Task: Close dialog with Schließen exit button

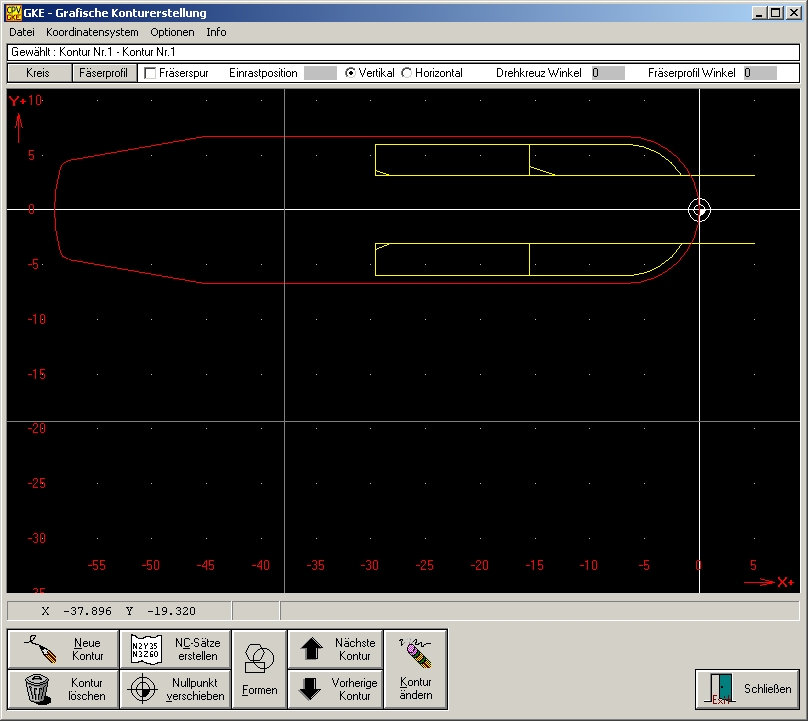Action: click(x=747, y=689)
